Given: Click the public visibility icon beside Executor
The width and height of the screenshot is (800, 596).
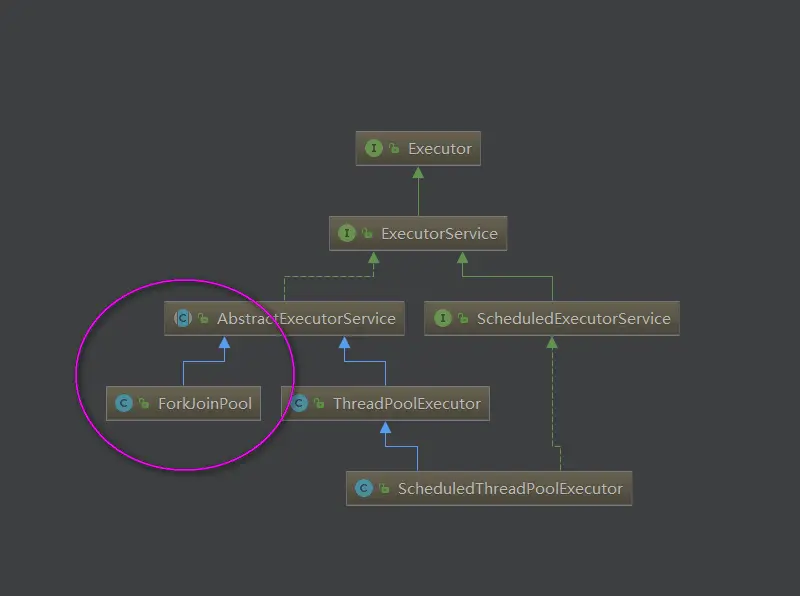Looking at the screenshot, I should pos(394,148).
